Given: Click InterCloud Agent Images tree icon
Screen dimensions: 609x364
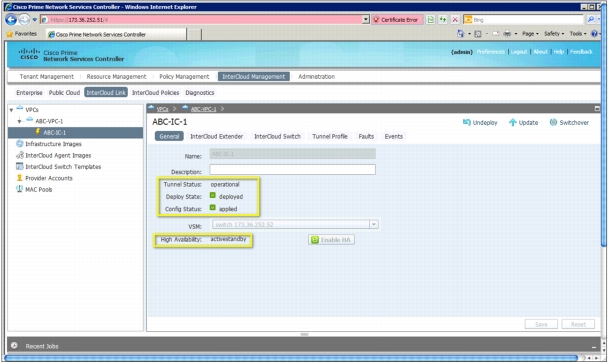Looking at the screenshot, I should 19,155.
